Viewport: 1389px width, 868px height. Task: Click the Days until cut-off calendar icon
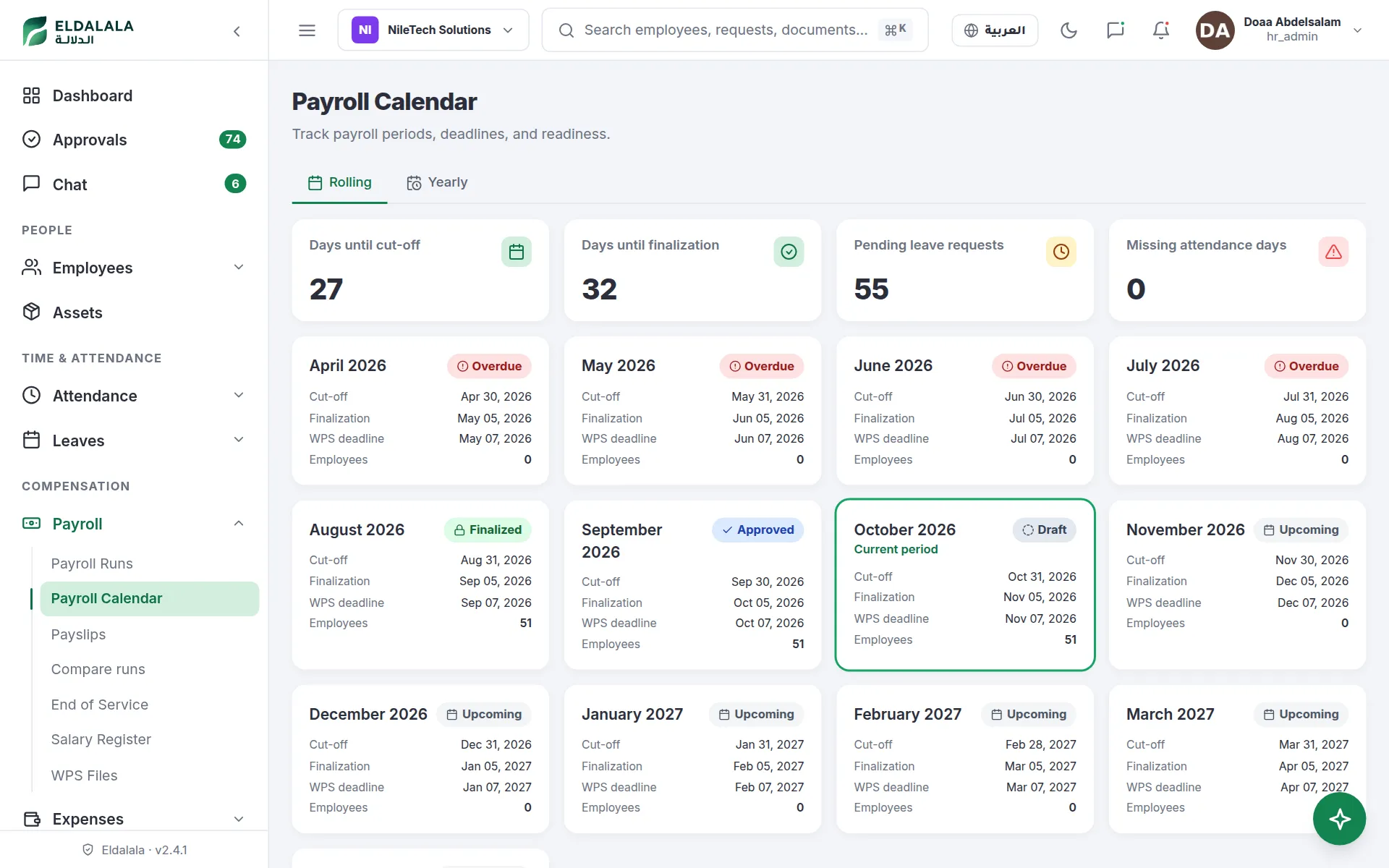pyautogui.click(x=517, y=252)
